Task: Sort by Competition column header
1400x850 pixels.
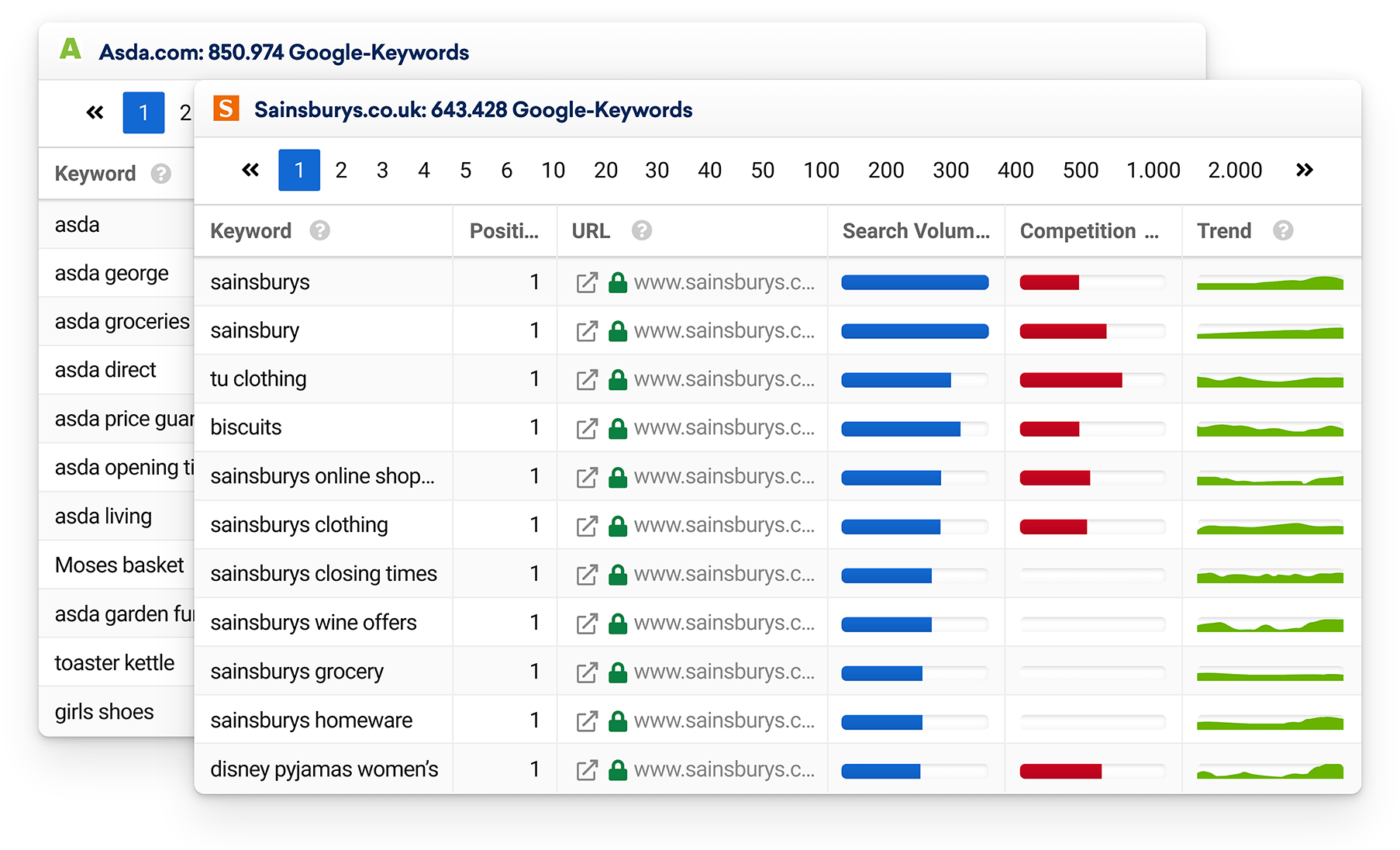Action: tap(1089, 230)
